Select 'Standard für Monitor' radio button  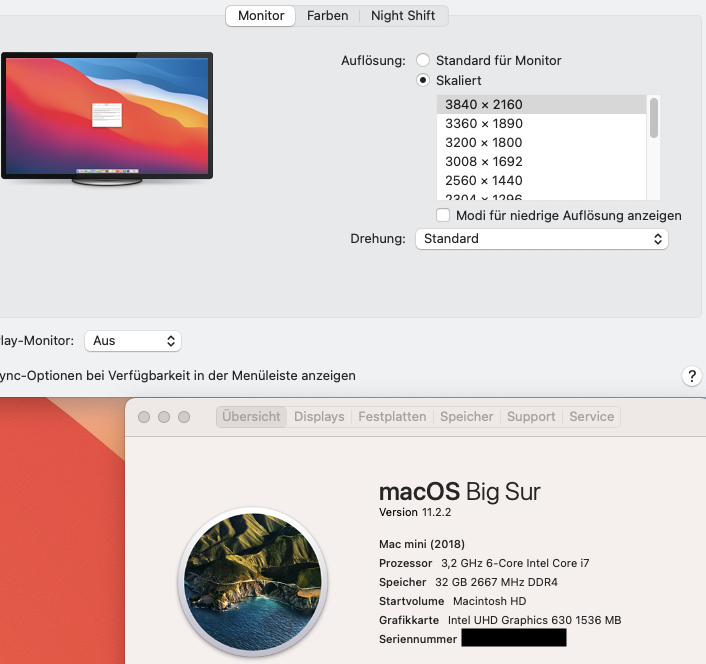click(x=423, y=60)
